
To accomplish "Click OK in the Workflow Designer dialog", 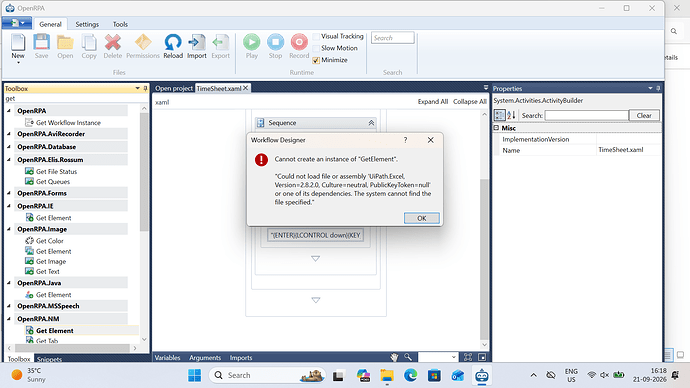I will [422, 218].
